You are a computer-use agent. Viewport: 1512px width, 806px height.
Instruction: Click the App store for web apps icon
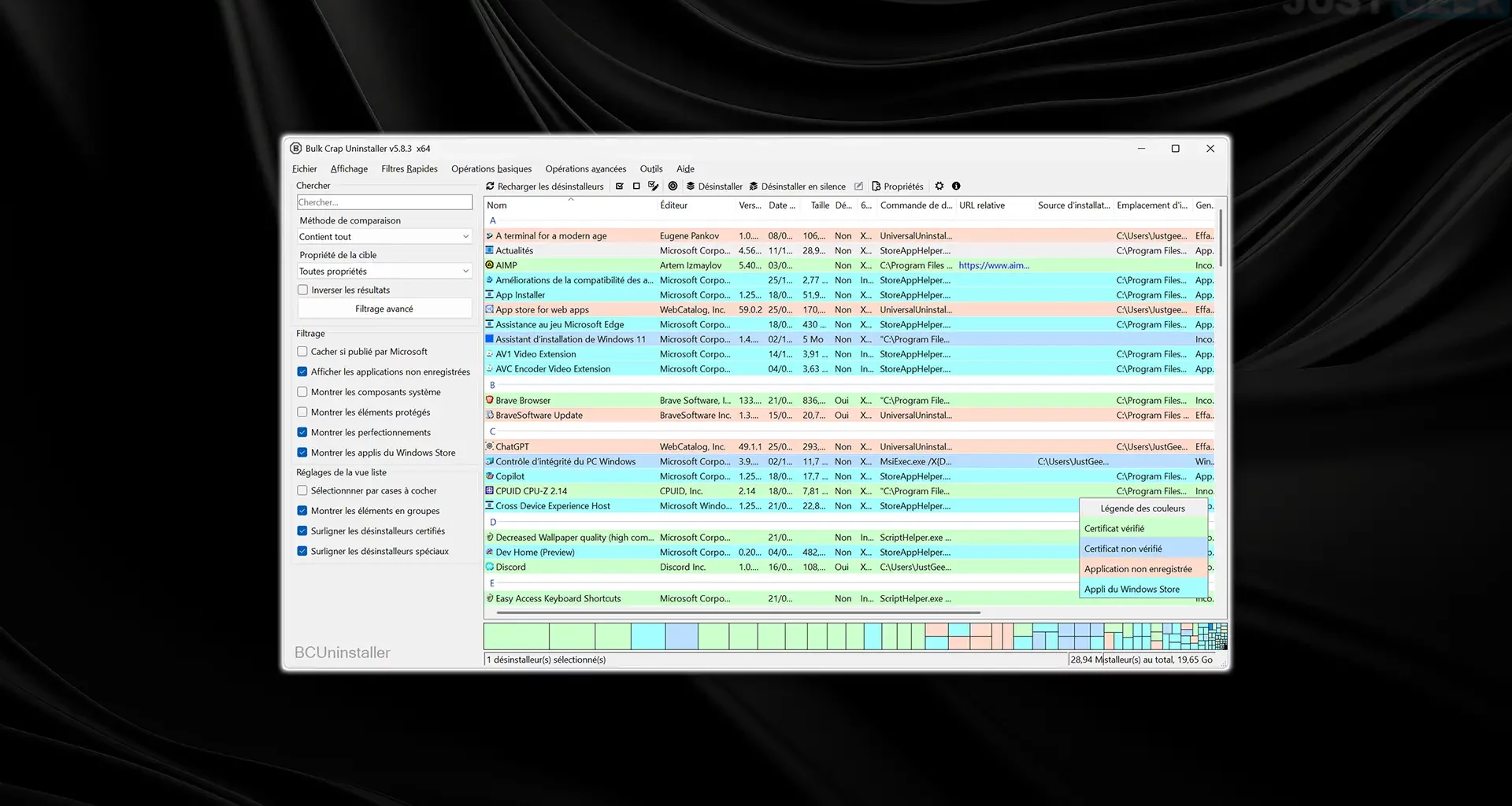[490, 309]
